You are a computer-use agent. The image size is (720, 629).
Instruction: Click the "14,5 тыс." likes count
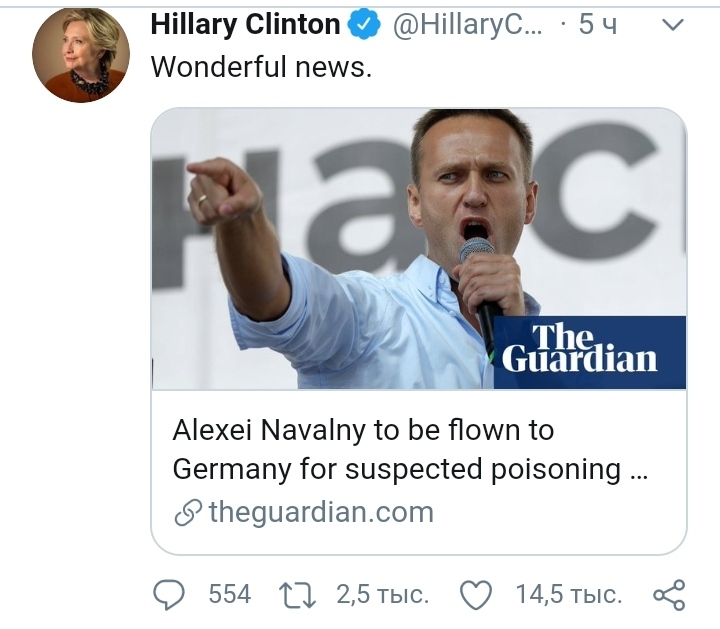tap(568, 595)
